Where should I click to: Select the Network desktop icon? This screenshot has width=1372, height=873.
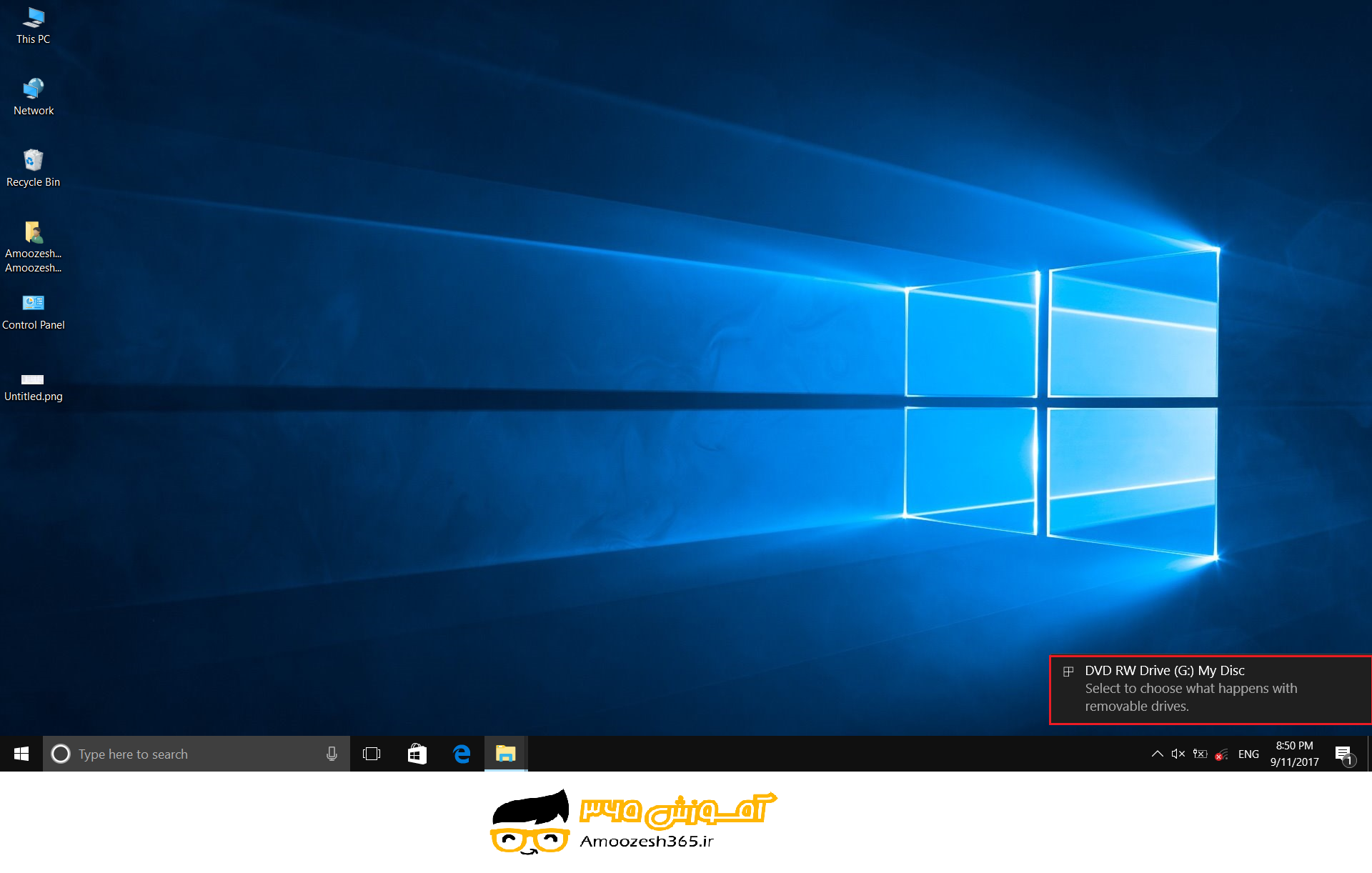(33, 97)
